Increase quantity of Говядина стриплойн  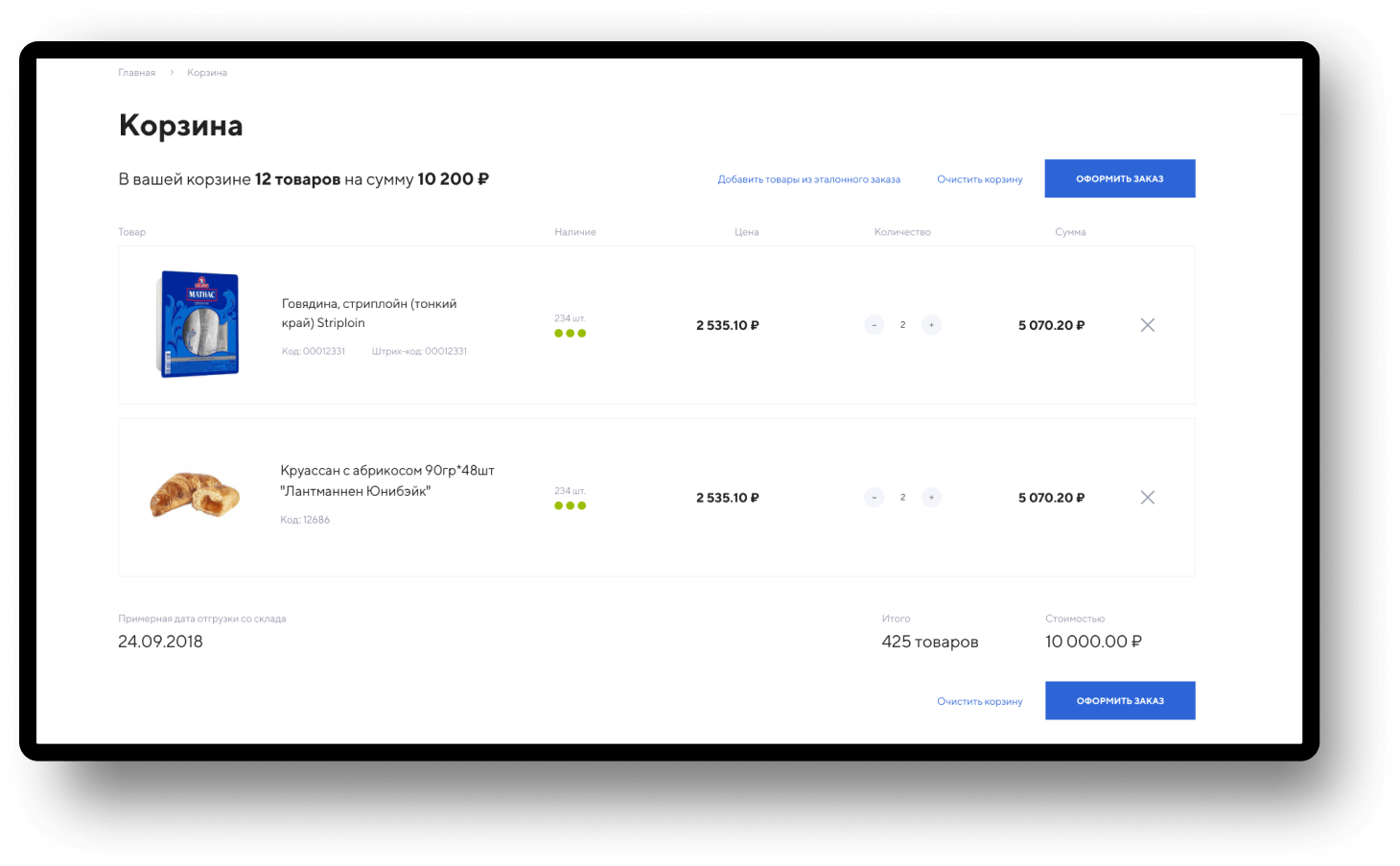point(931,325)
